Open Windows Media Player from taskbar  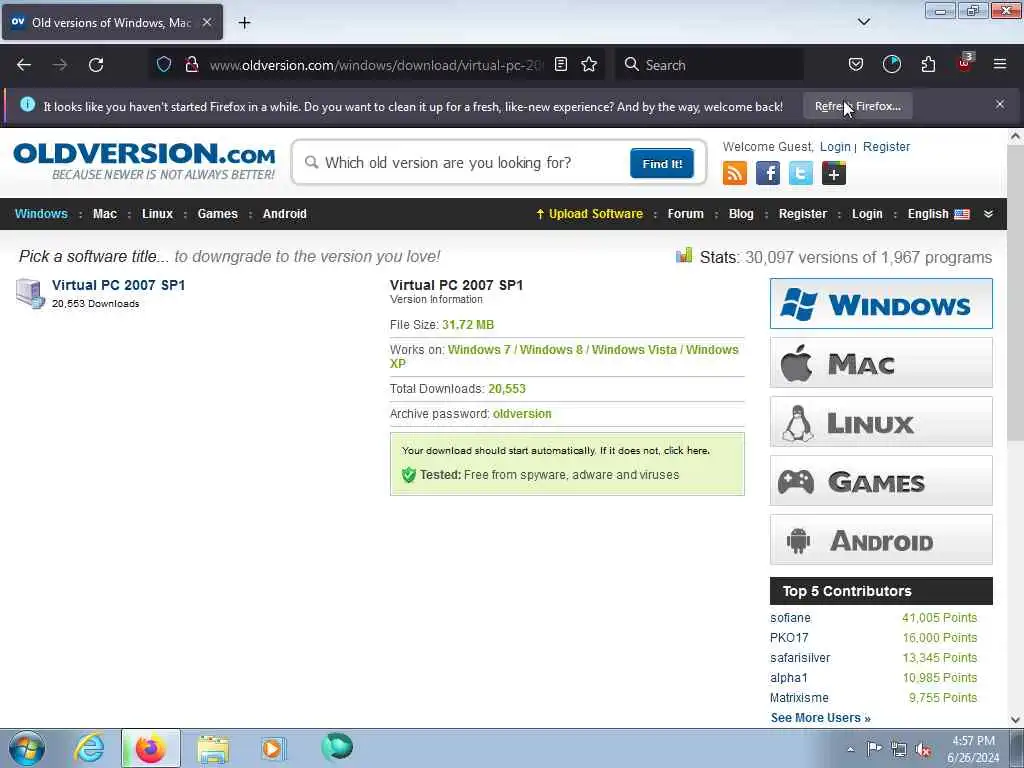[x=272, y=748]
